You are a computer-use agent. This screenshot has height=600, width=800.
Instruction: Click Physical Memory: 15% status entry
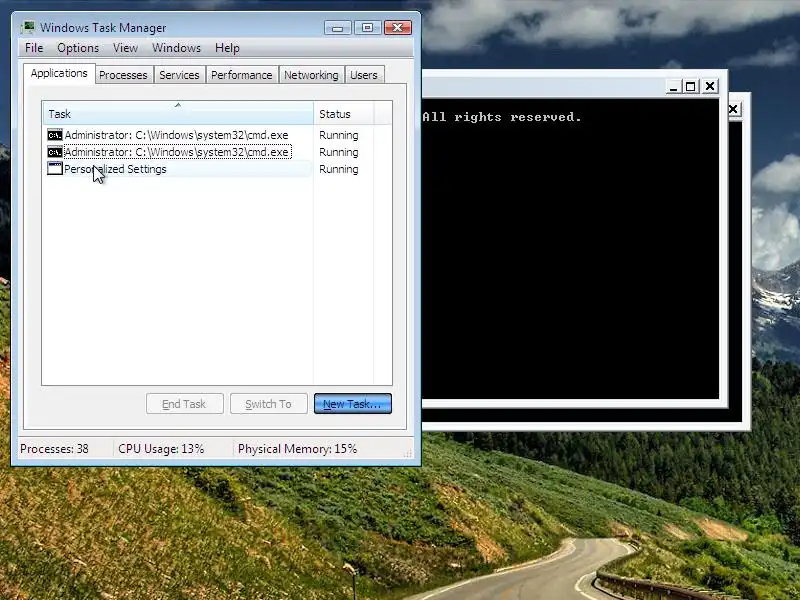[297, 449]
